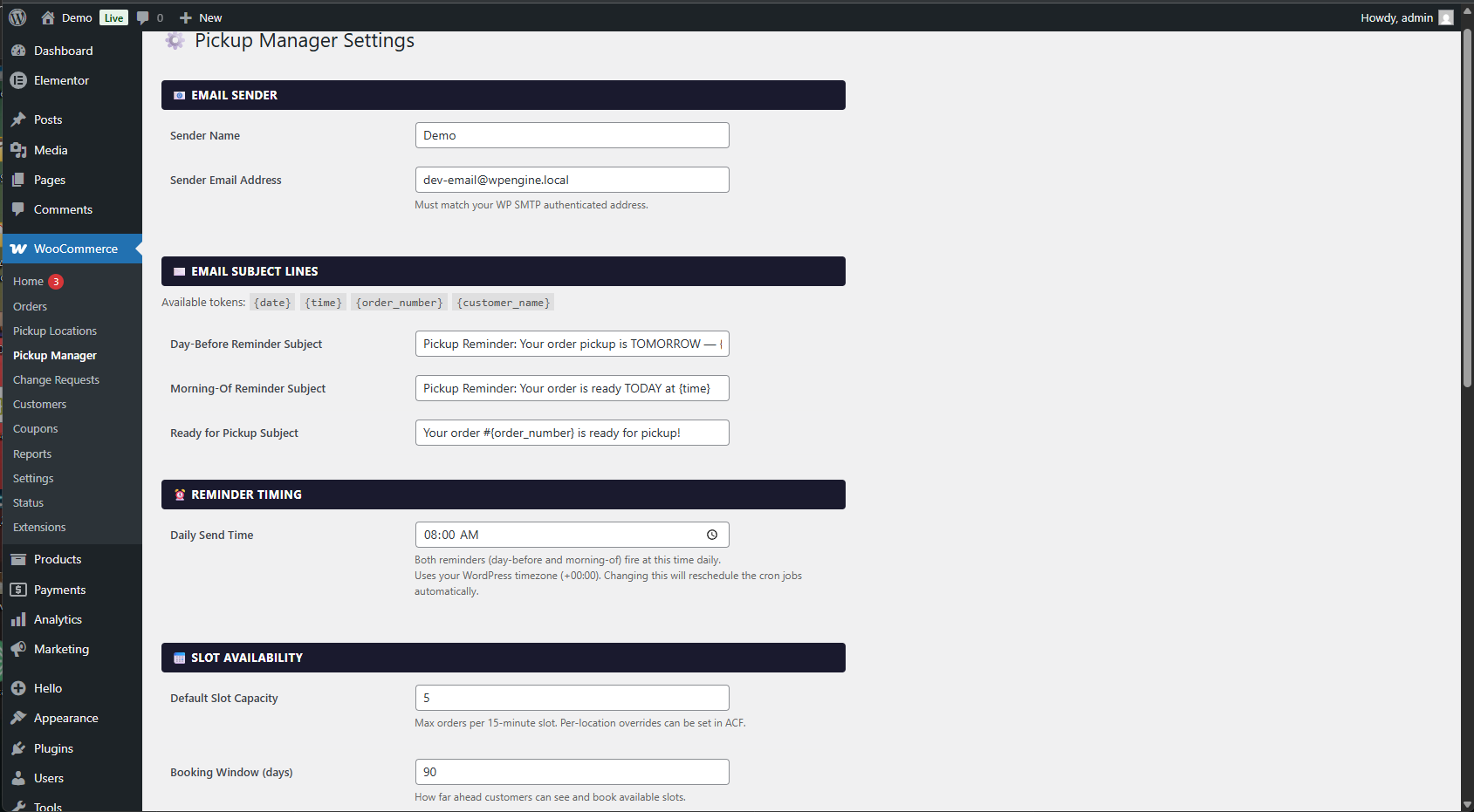Viewport: 1474px width, 812px height.
Task: Open the Status submenu item
Action: coord(28,502)
